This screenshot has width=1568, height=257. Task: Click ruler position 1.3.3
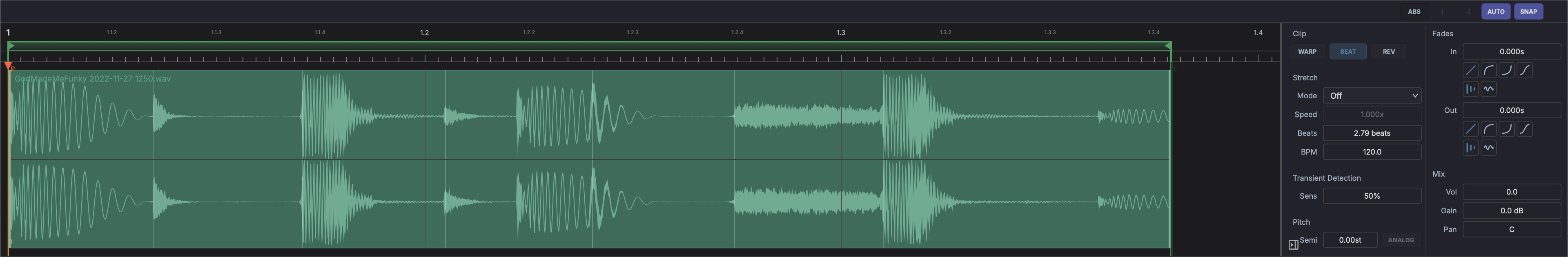pyautogui.click(x=1050, y=32)
